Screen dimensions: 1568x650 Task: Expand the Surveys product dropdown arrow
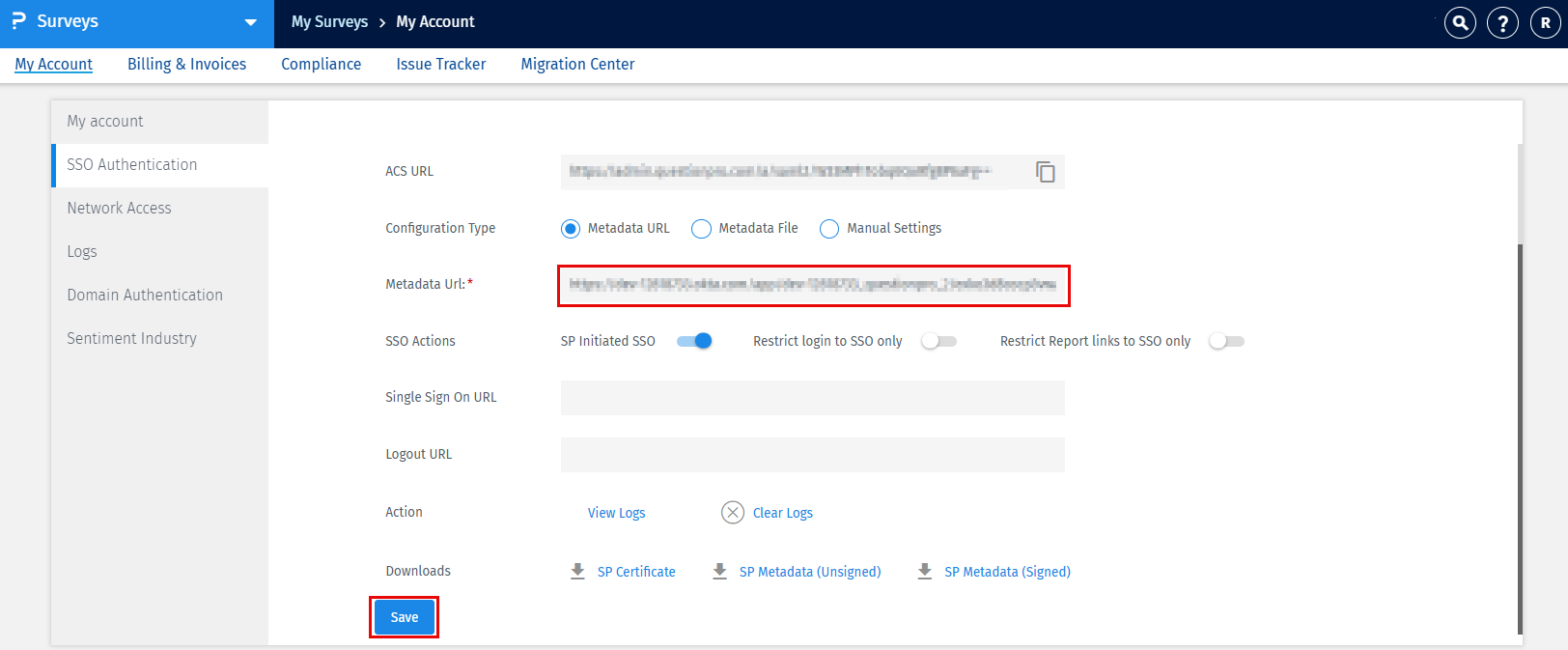point(251,22)
